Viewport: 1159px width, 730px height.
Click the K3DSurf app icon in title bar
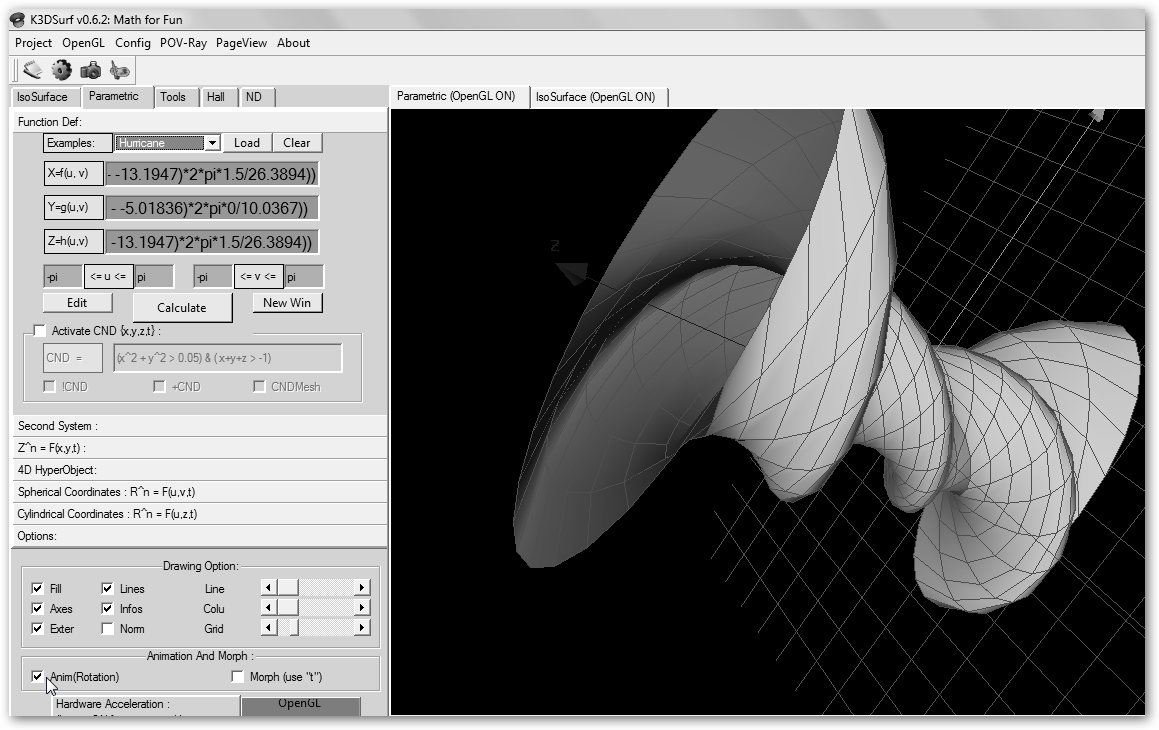pos(16,19)
